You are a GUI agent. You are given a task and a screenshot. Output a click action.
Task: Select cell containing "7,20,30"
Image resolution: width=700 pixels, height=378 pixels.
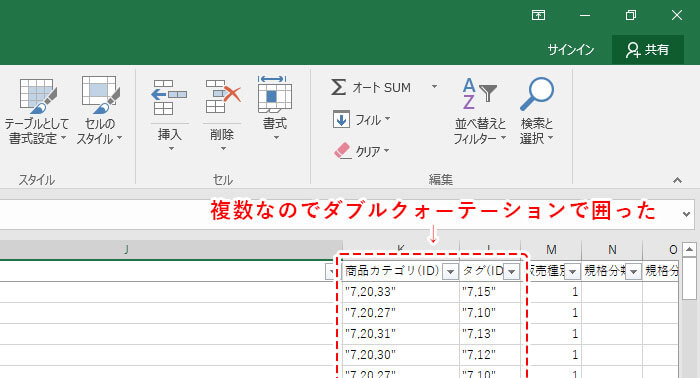400,355
